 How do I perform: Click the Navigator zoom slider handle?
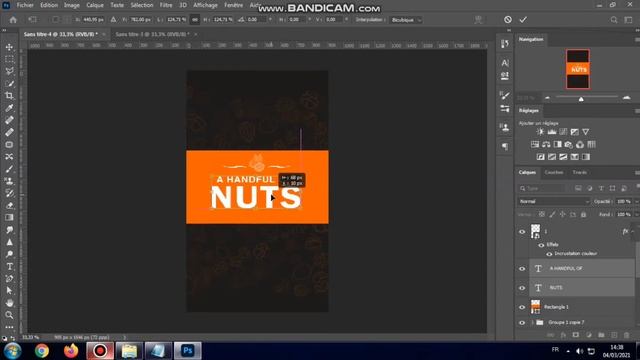pyautogui.click(x=581, y=98)
